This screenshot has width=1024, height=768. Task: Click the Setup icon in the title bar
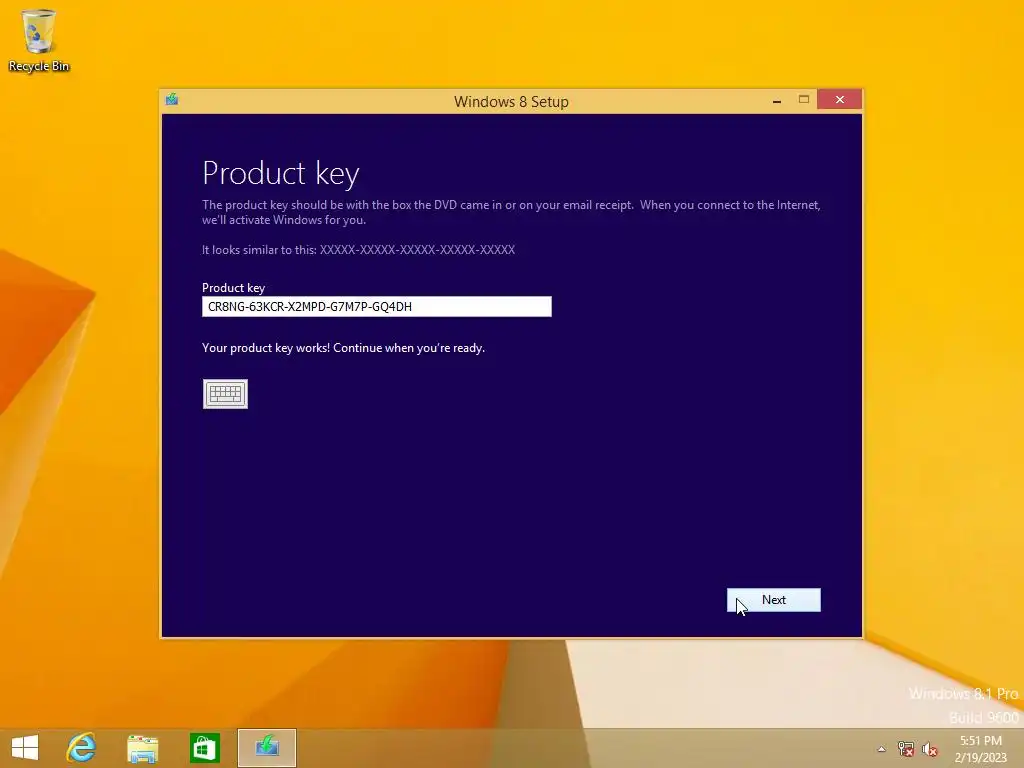pyautogui.click(x=172, y=99)
